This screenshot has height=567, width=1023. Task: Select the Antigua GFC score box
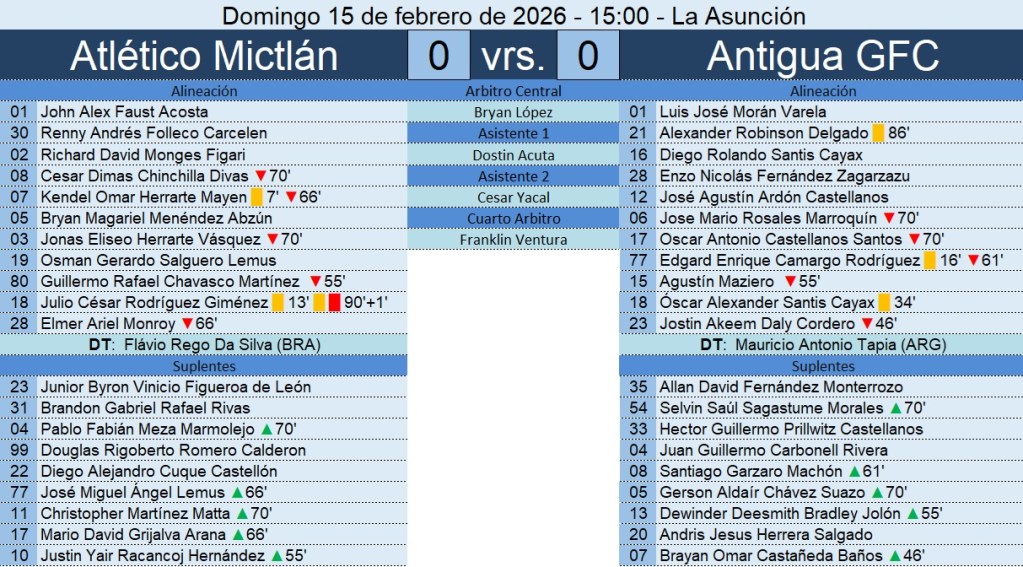point(587,56)
